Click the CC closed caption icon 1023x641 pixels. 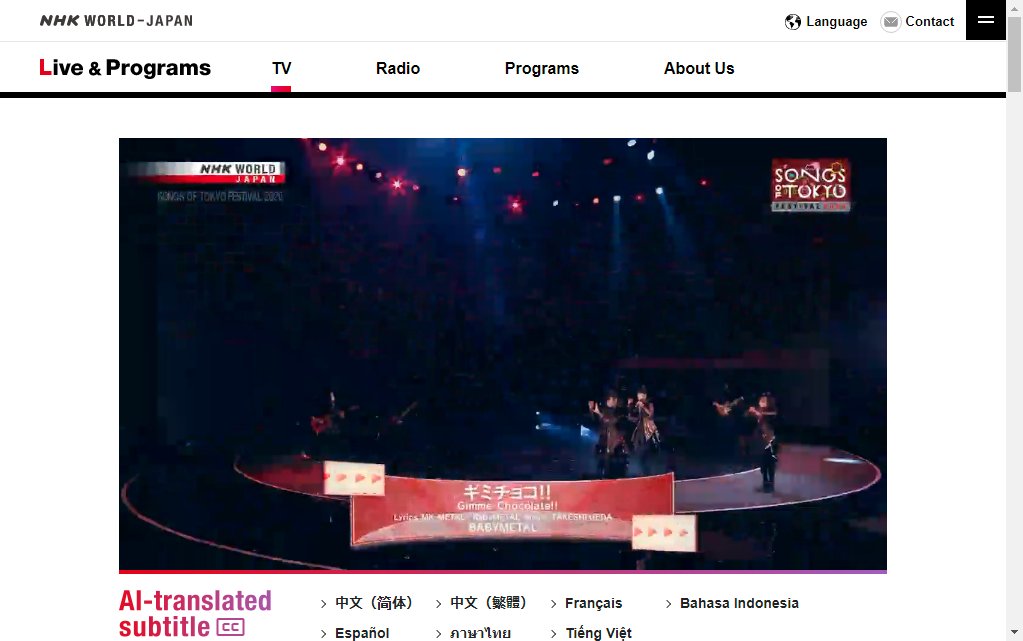pos(230,627)
